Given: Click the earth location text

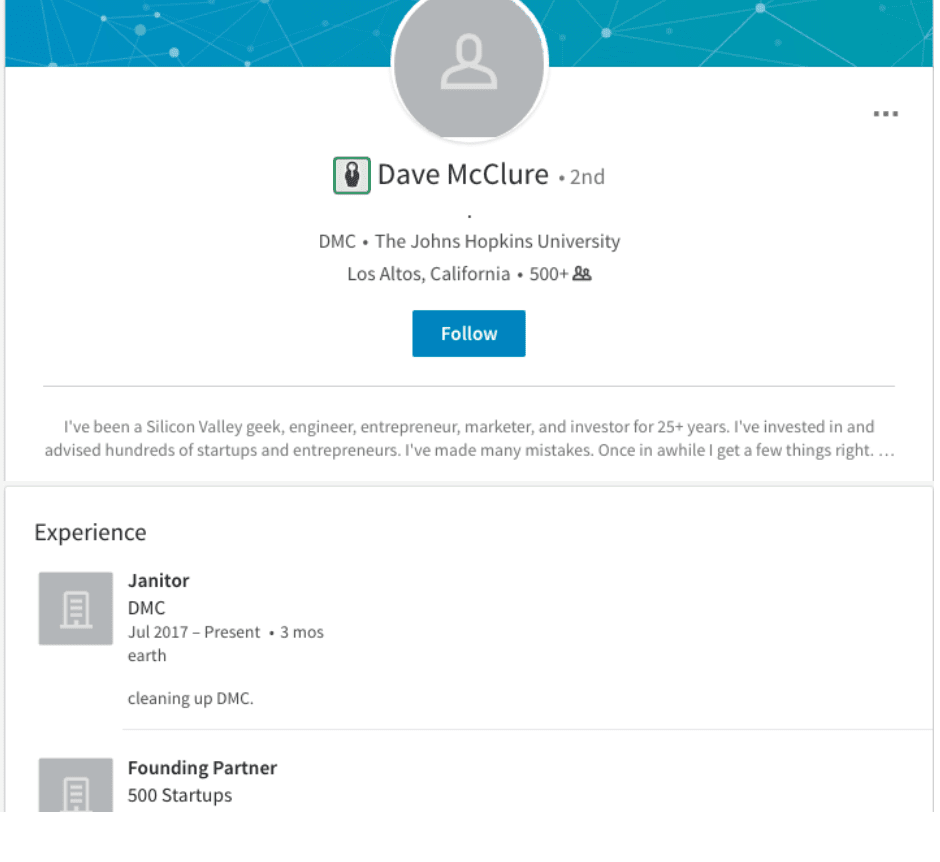Looking at the screenshot, I should tap(147, 656).
